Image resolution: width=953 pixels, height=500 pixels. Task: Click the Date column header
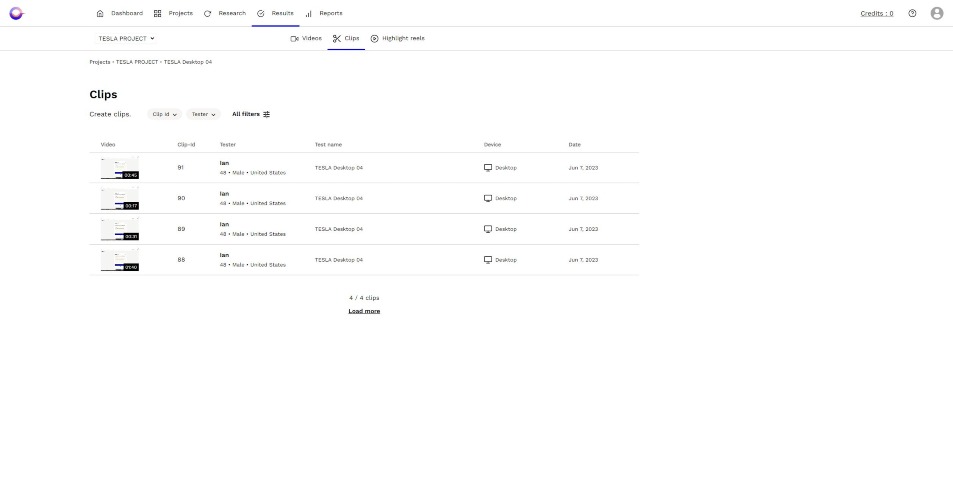pos(574,145)
